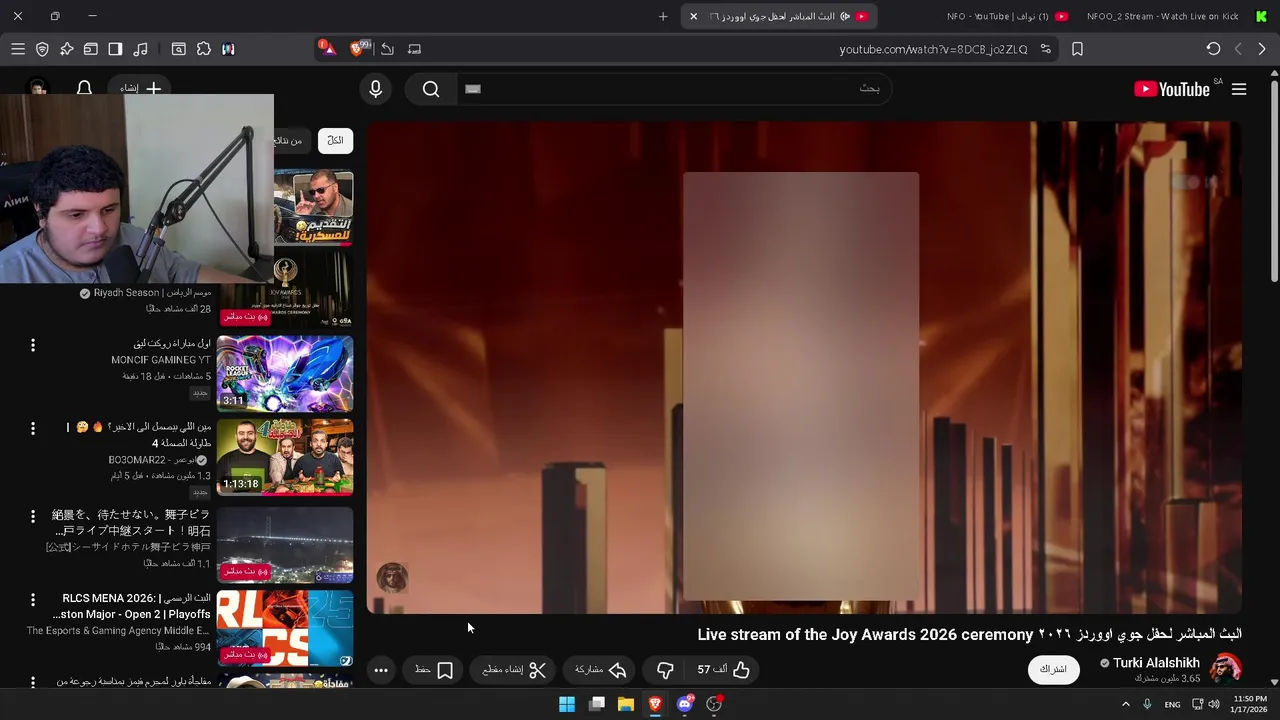This screenshot has width=1280, height=720.
Task: Open Turki Alalshikh channel name link
Action: (x=1156, y=663)
